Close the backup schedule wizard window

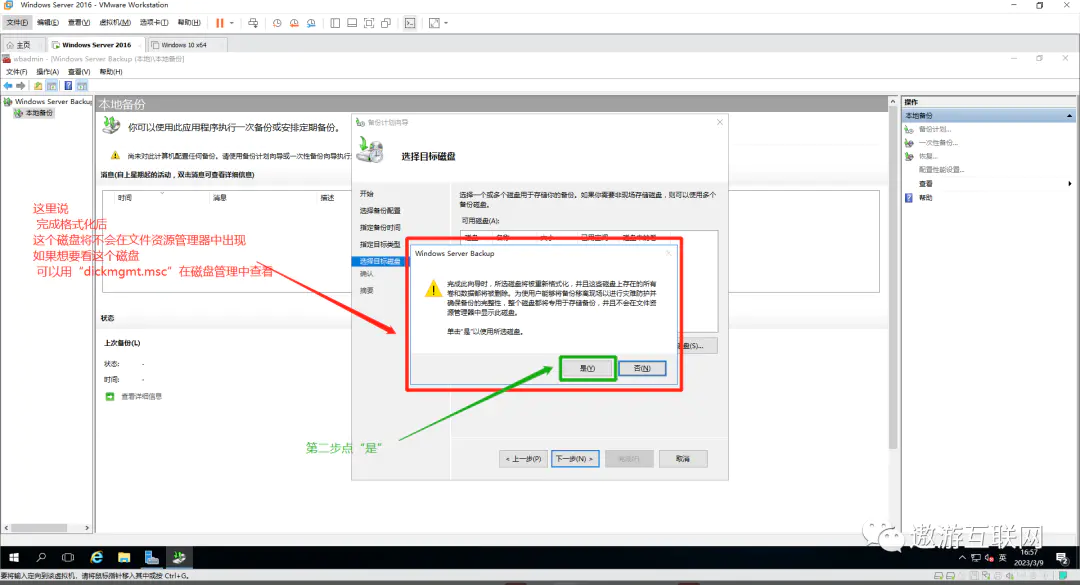coord(720,122)
